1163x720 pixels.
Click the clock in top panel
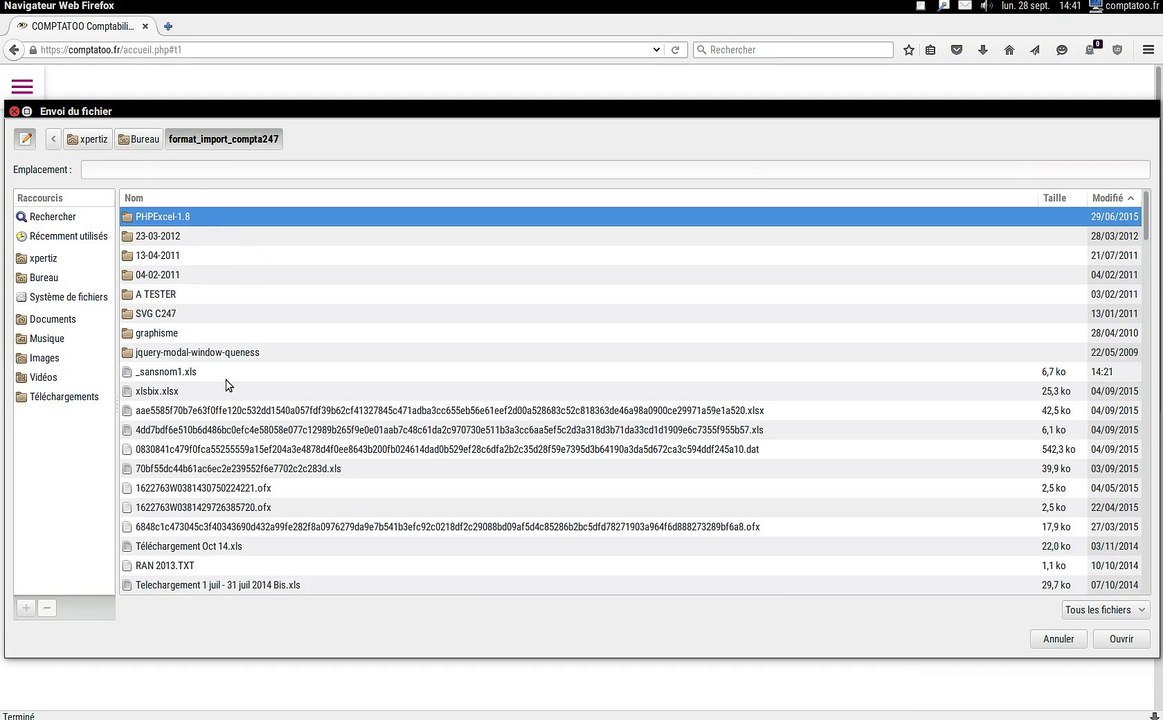pos(1070,5)
